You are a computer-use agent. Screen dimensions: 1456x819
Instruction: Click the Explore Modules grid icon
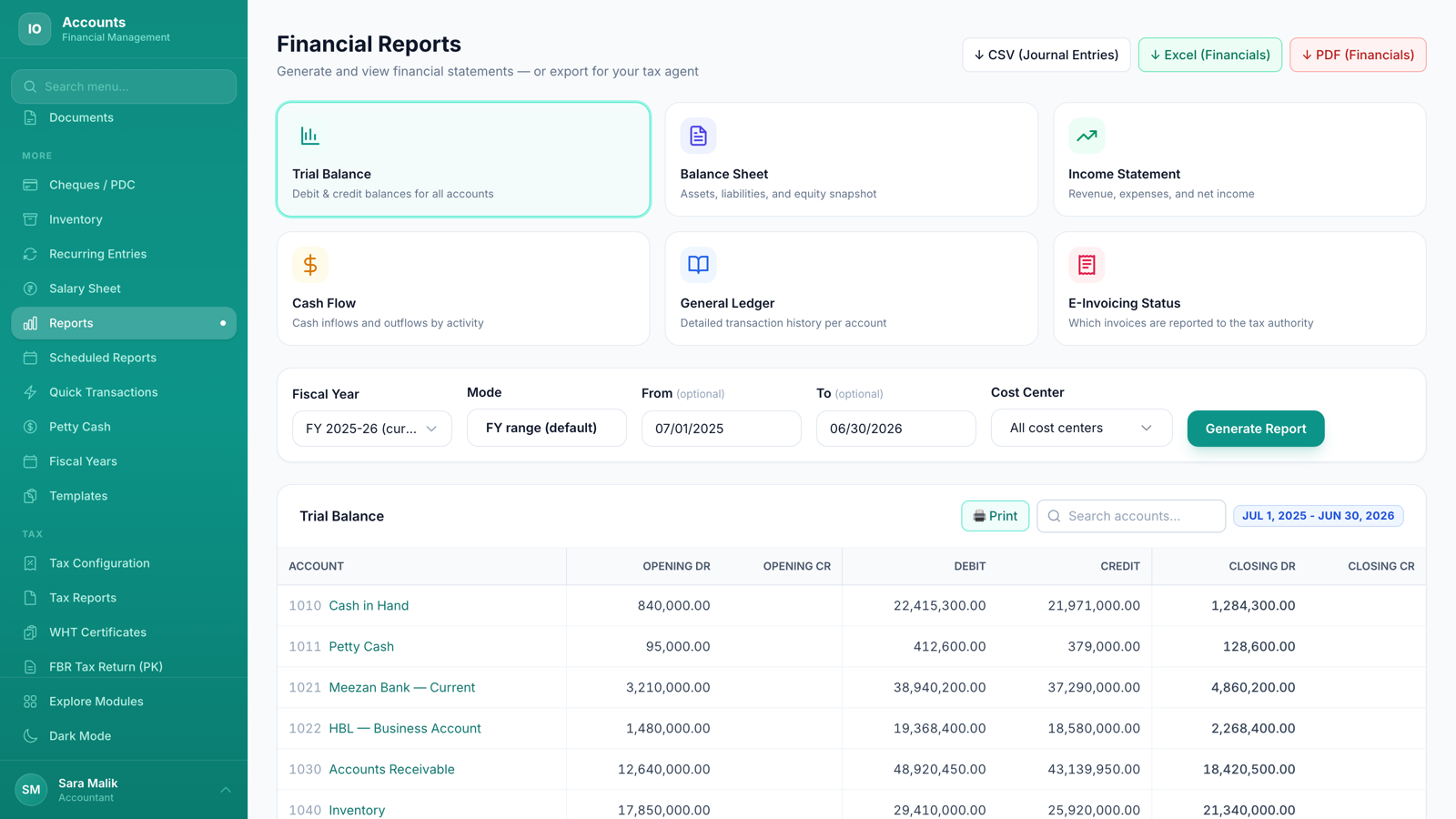(x=30, y=702)
